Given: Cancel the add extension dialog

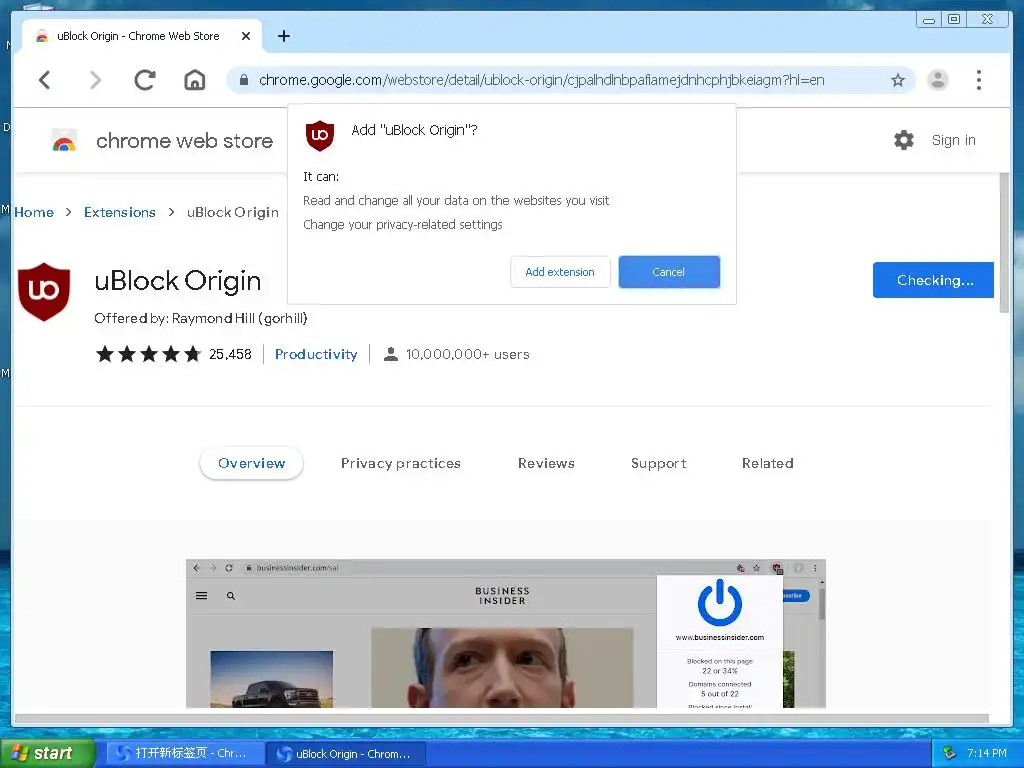Looking at the screenshot, I should tap(669, 272).
